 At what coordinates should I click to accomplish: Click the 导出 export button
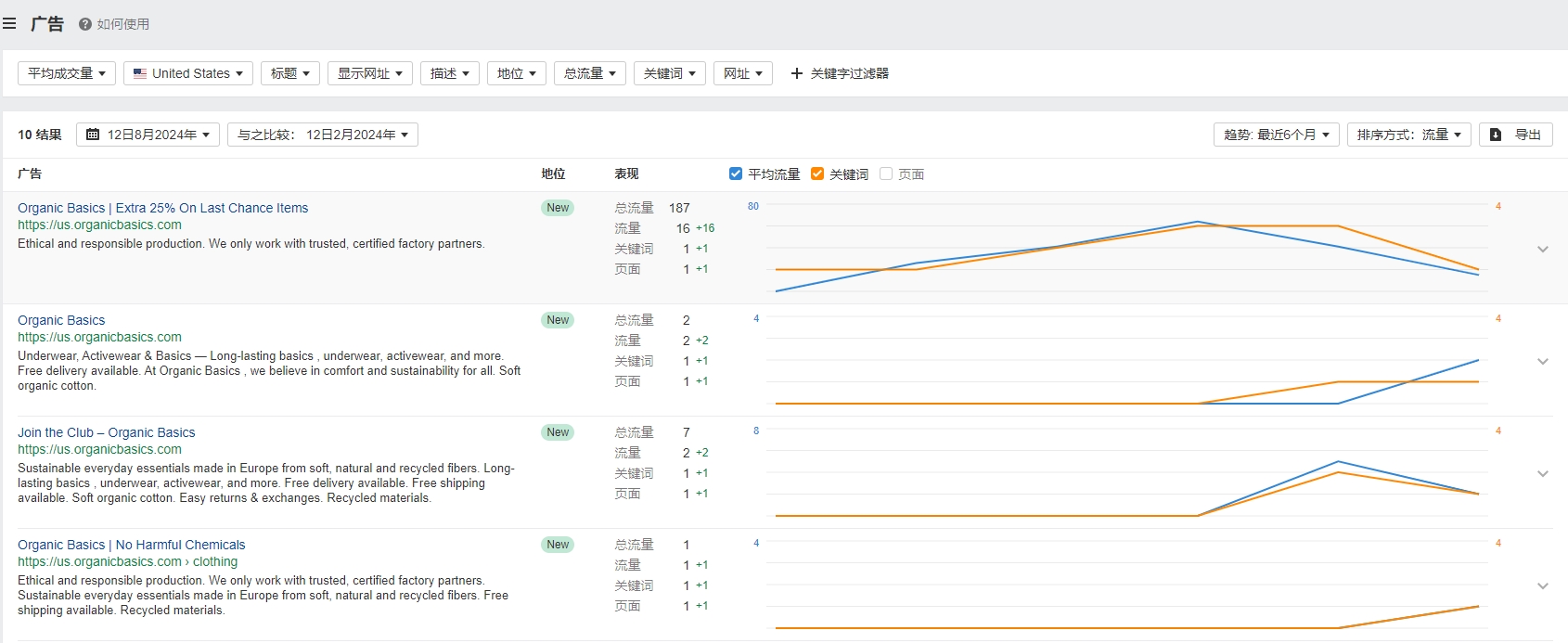pos(1515,135)
